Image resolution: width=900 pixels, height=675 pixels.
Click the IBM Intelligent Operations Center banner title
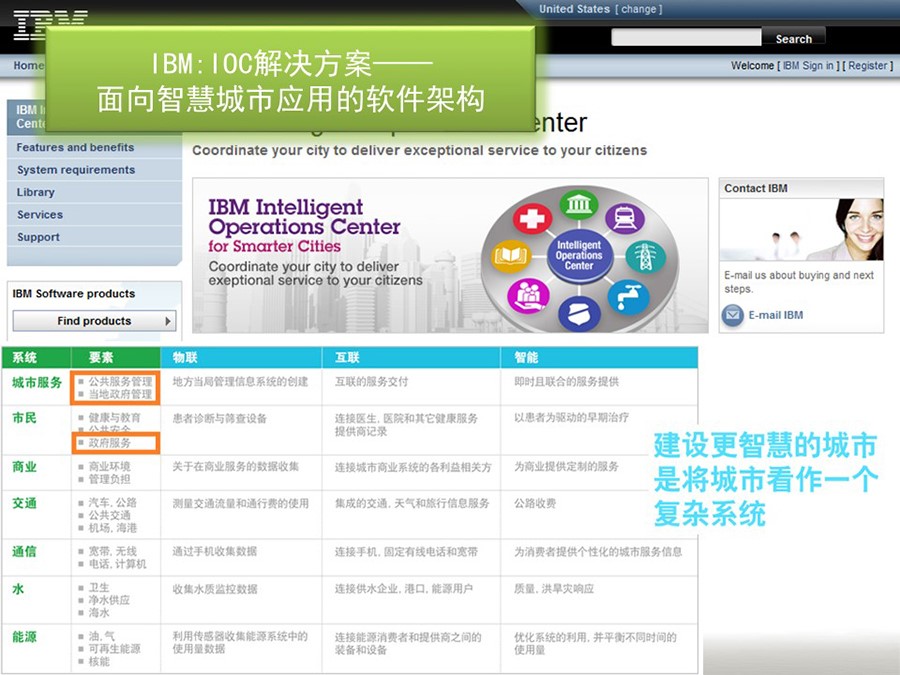click(304, 216)
